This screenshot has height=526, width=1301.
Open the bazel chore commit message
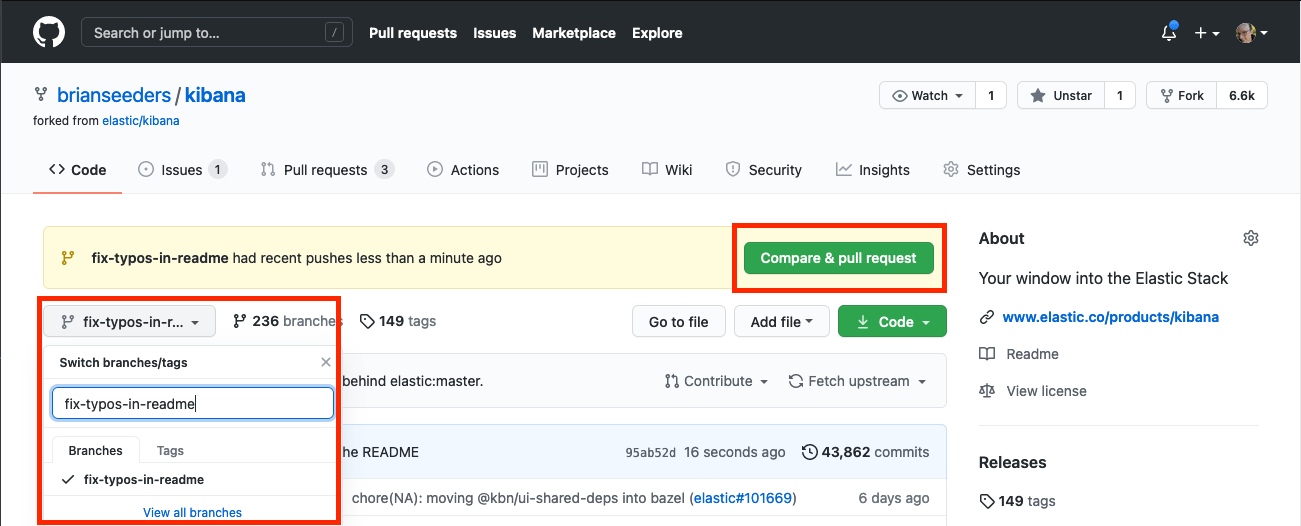click(518, 497)
